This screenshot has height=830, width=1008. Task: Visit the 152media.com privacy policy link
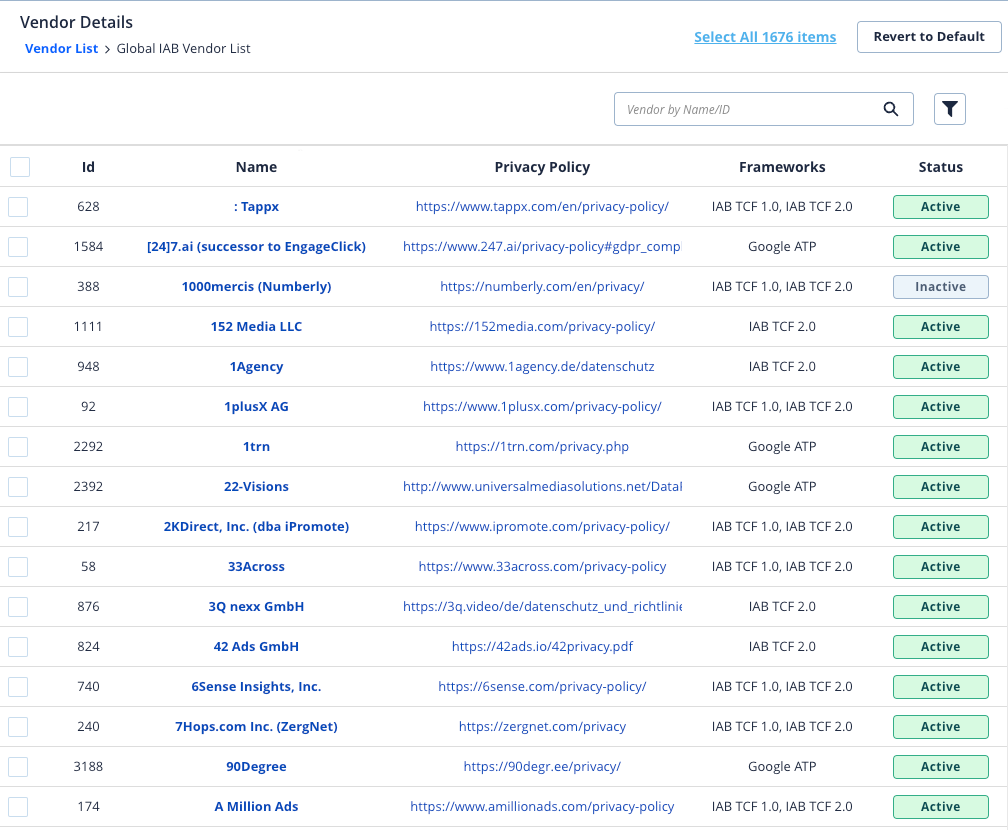(542, 327)
